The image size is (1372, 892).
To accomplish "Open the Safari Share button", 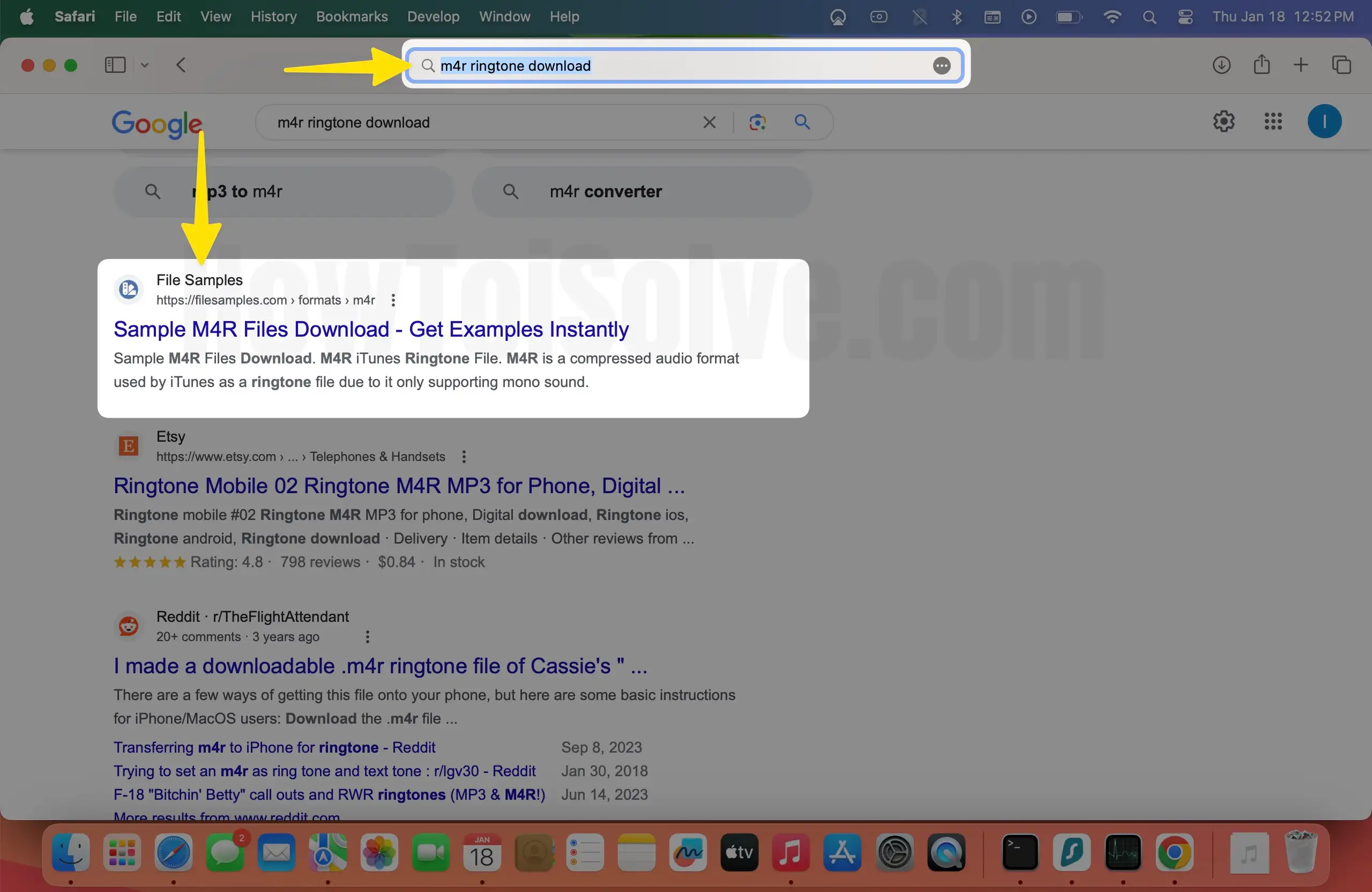I will 1262,64.
